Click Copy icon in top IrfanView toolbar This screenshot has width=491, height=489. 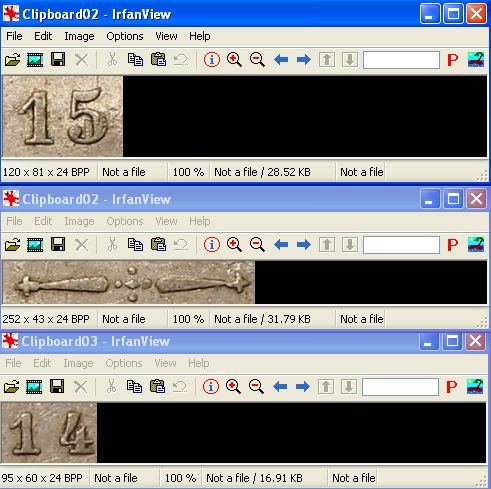(135, 60)
